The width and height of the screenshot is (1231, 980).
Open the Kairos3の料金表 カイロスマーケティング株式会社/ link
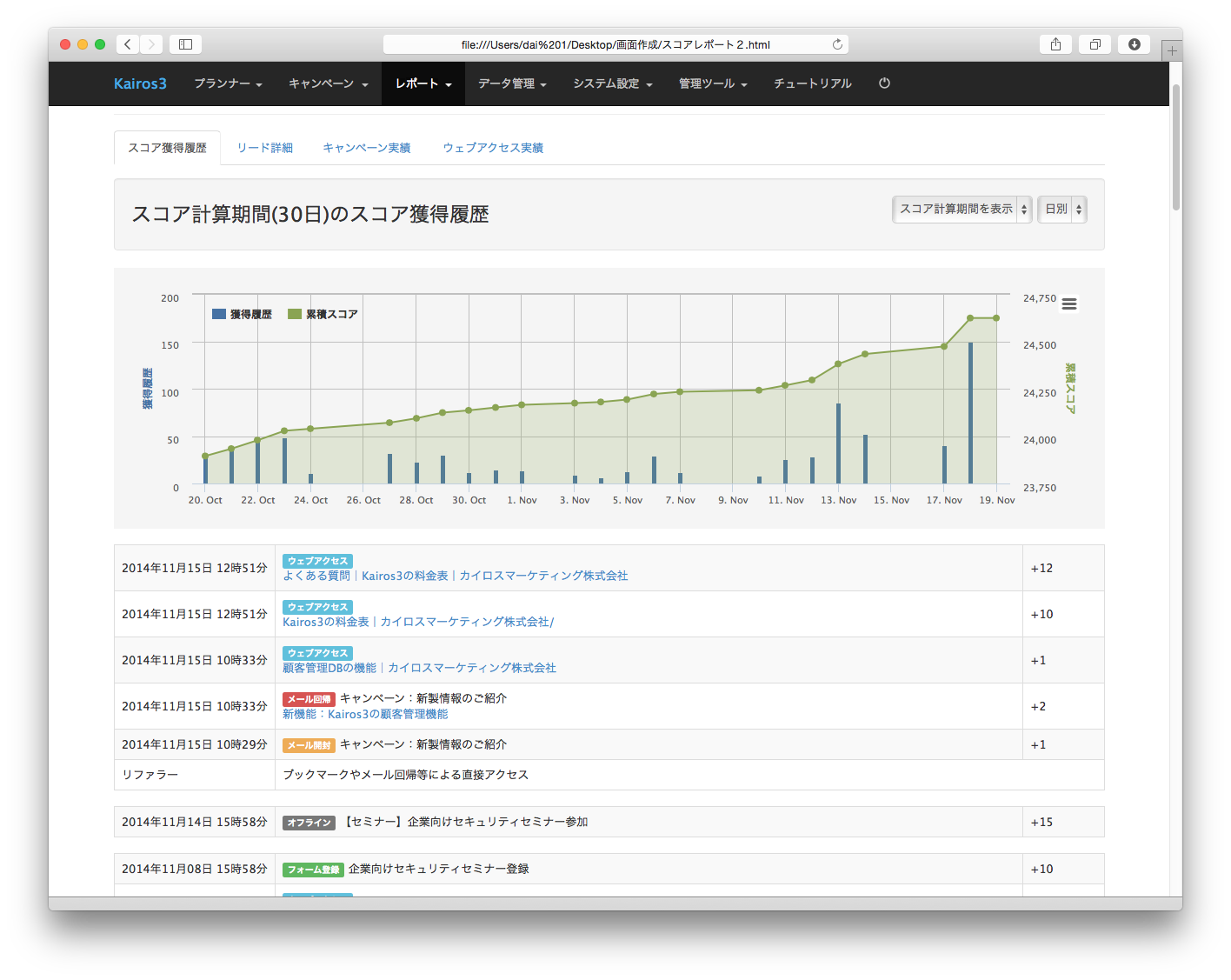coord(418,622)
